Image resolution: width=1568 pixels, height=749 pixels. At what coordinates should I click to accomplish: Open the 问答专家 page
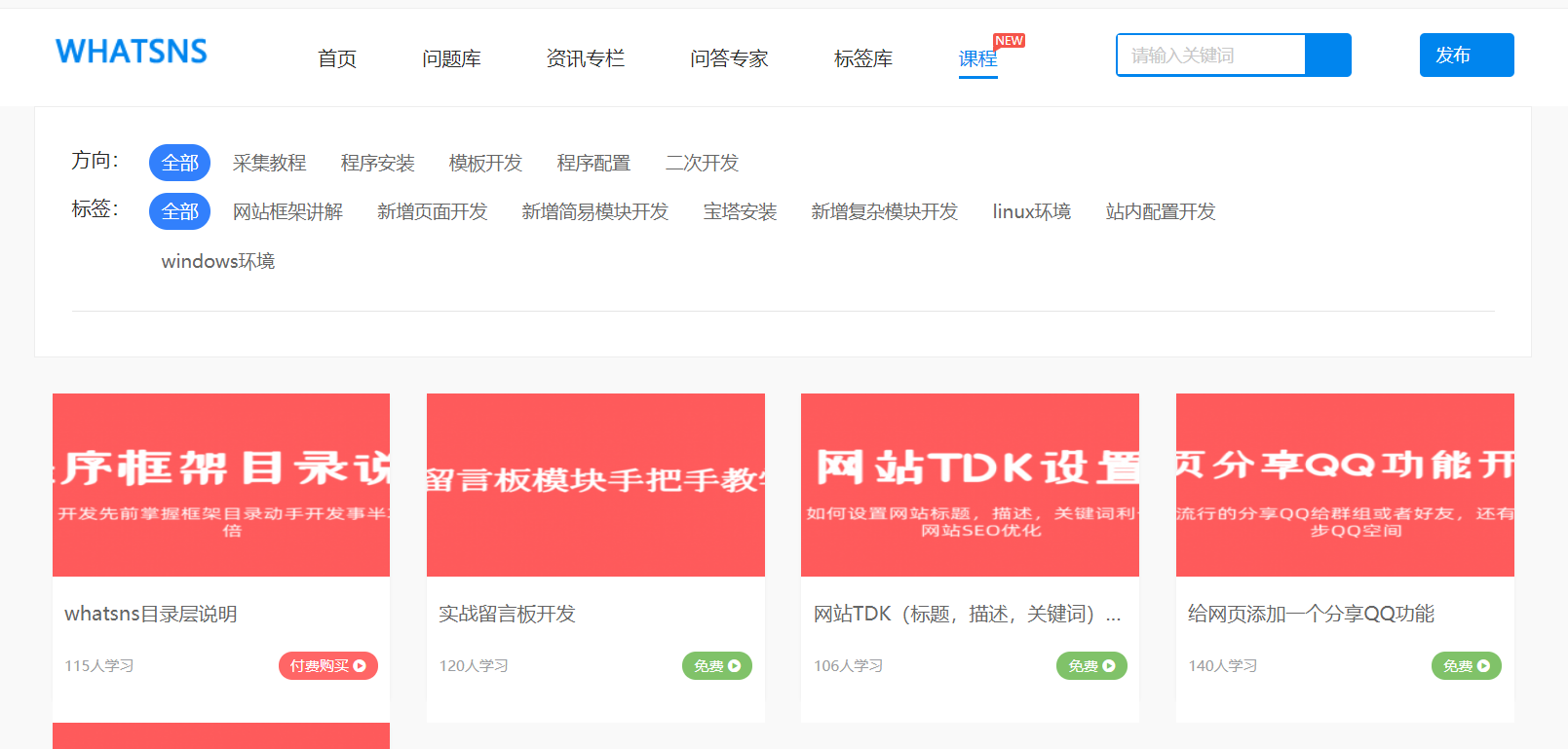729,59
